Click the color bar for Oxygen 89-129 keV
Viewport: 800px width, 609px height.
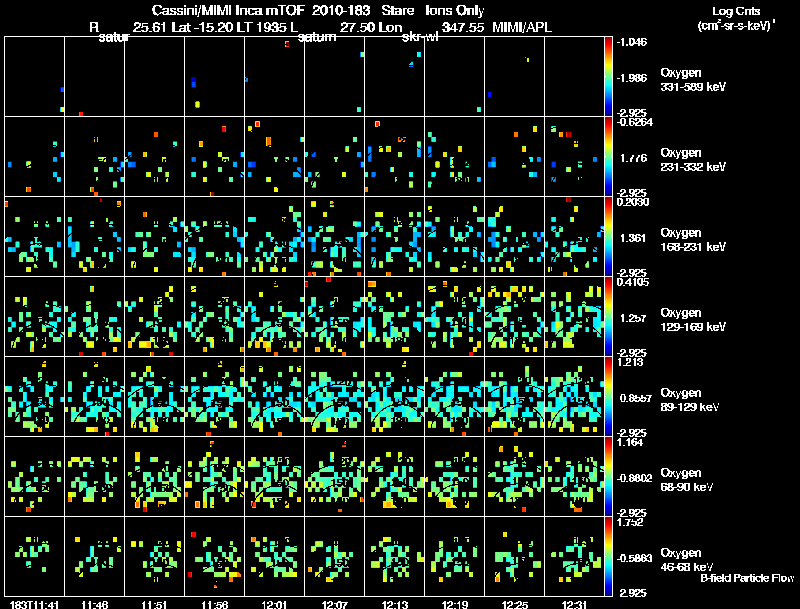609,396
